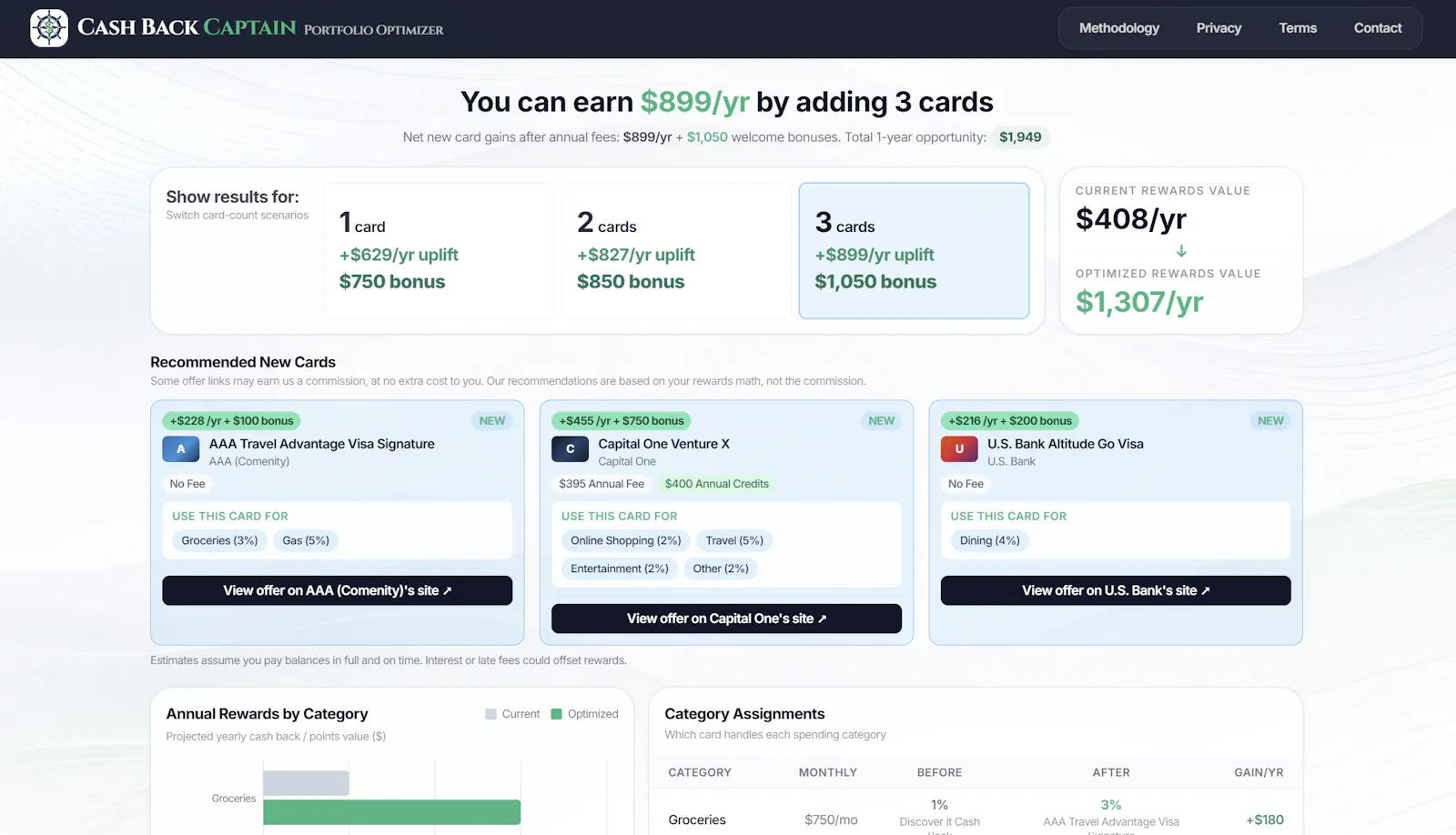
Task: Click the 'Travel (5%)' chip
Action: click(x=734, y=540)
